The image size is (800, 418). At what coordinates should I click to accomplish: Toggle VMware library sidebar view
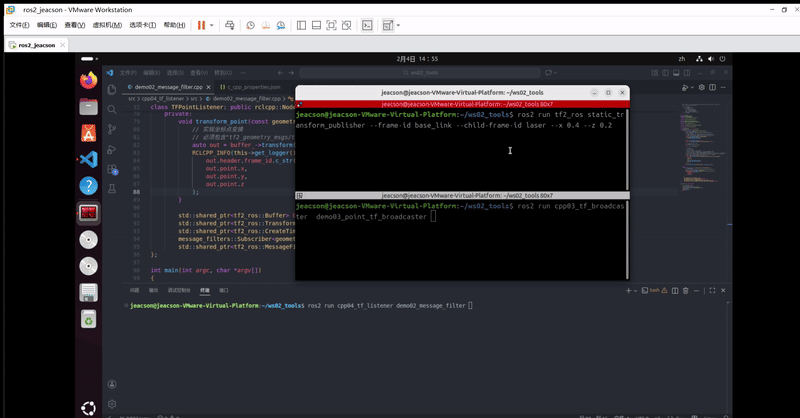(x=302, y=25)
